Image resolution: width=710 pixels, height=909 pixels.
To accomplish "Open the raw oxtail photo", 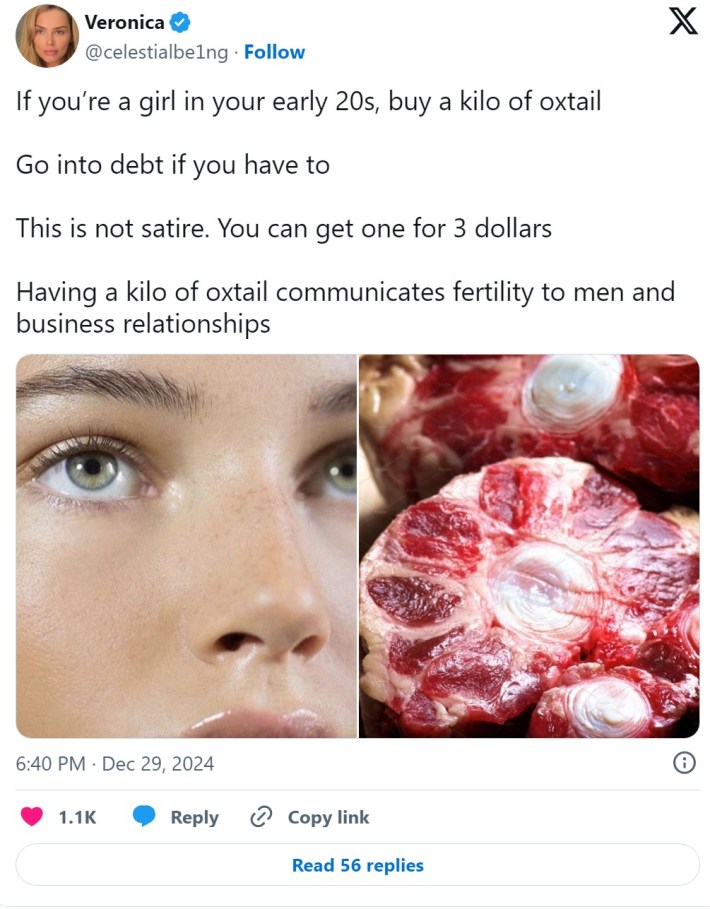I will (x=529, y=546).
